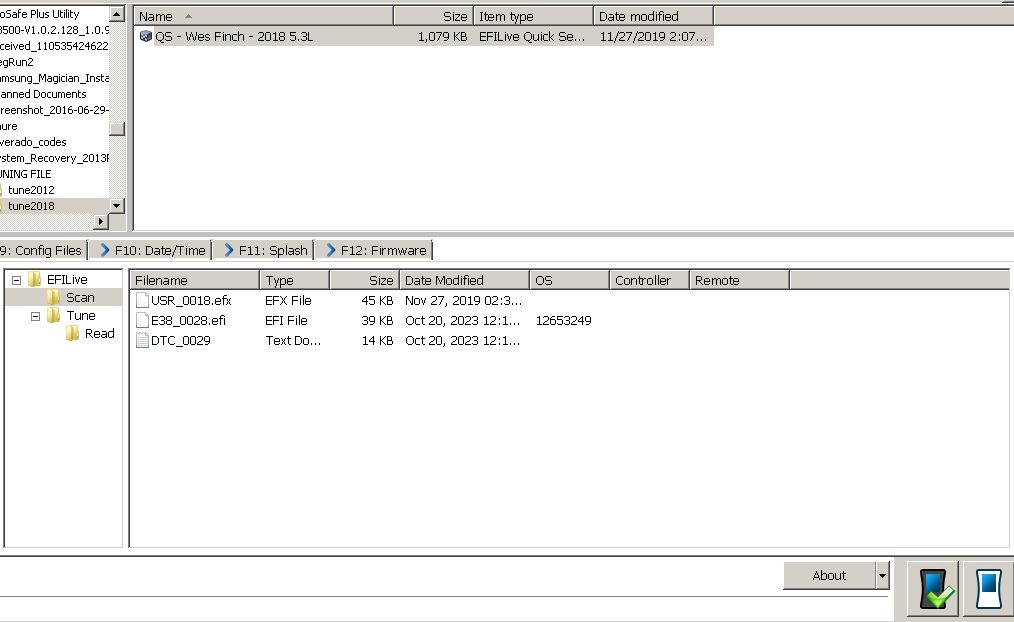The width and height of the screenshot is (1014, 622).
Task: Select the oSafe Plus Utility entry
Action: click(x=39, y=14)
